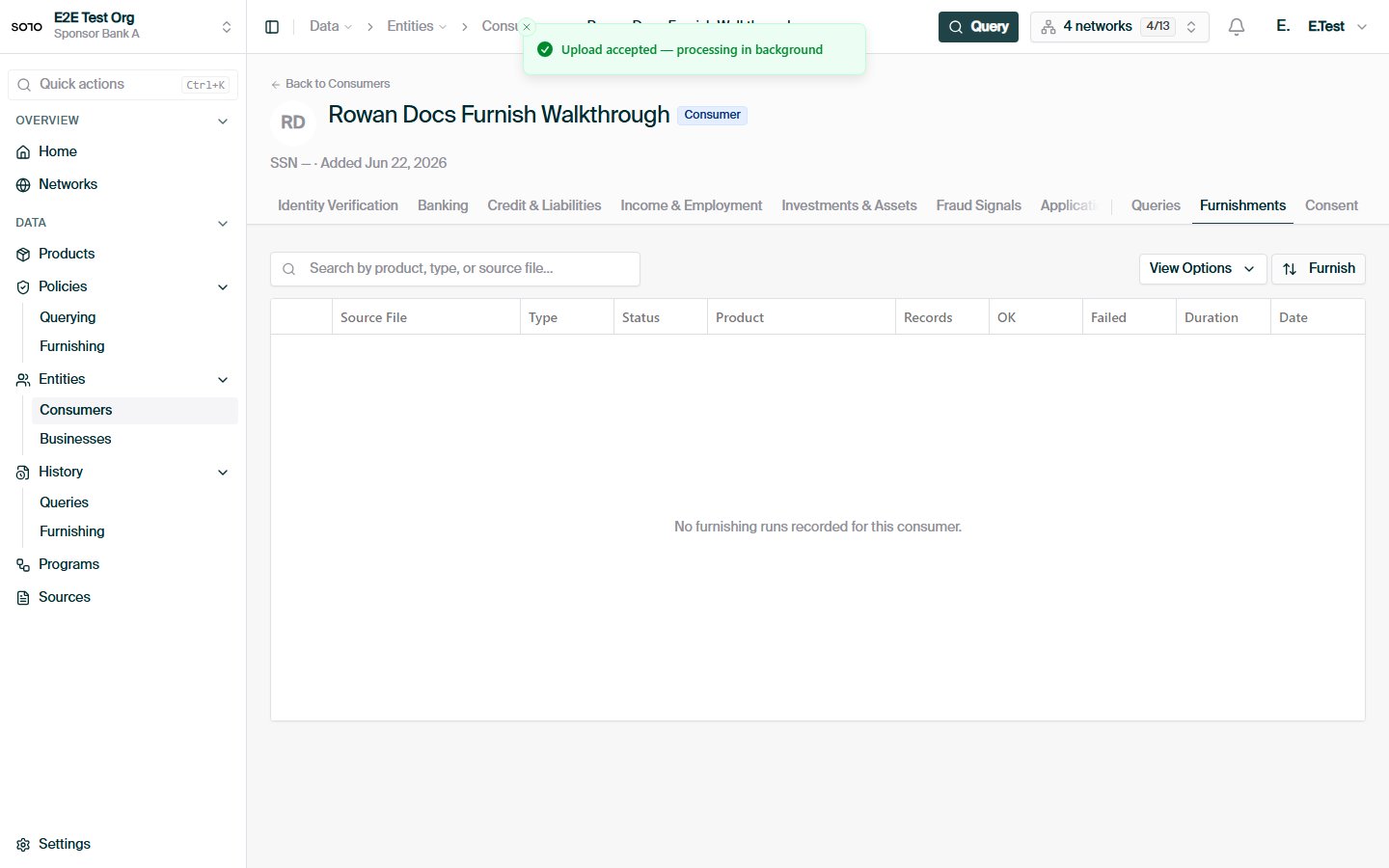Click the Sources document icon
Viewport: 1389px width, 868px height.
pyautogui.click(x=23, y=598)
